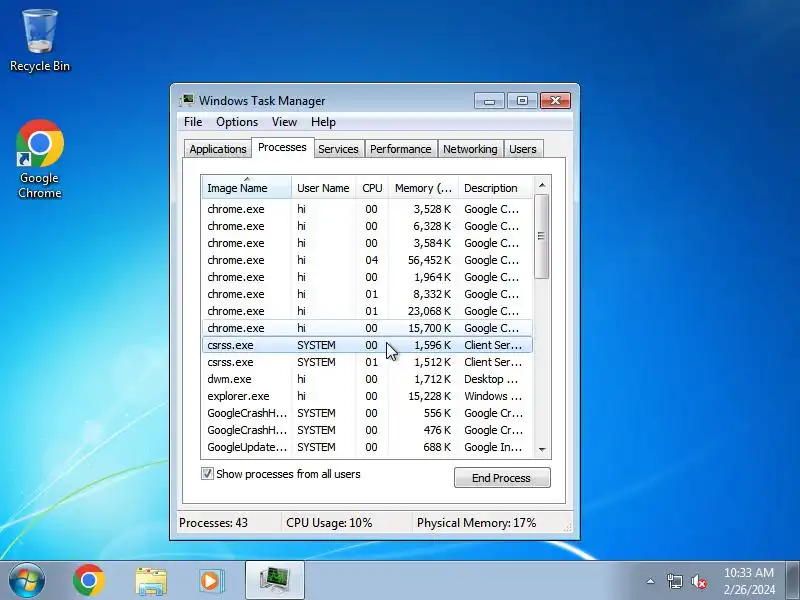Select the explorer.exe process row
The height and width of the screenshot is (600, 800).
pos(367,396)
